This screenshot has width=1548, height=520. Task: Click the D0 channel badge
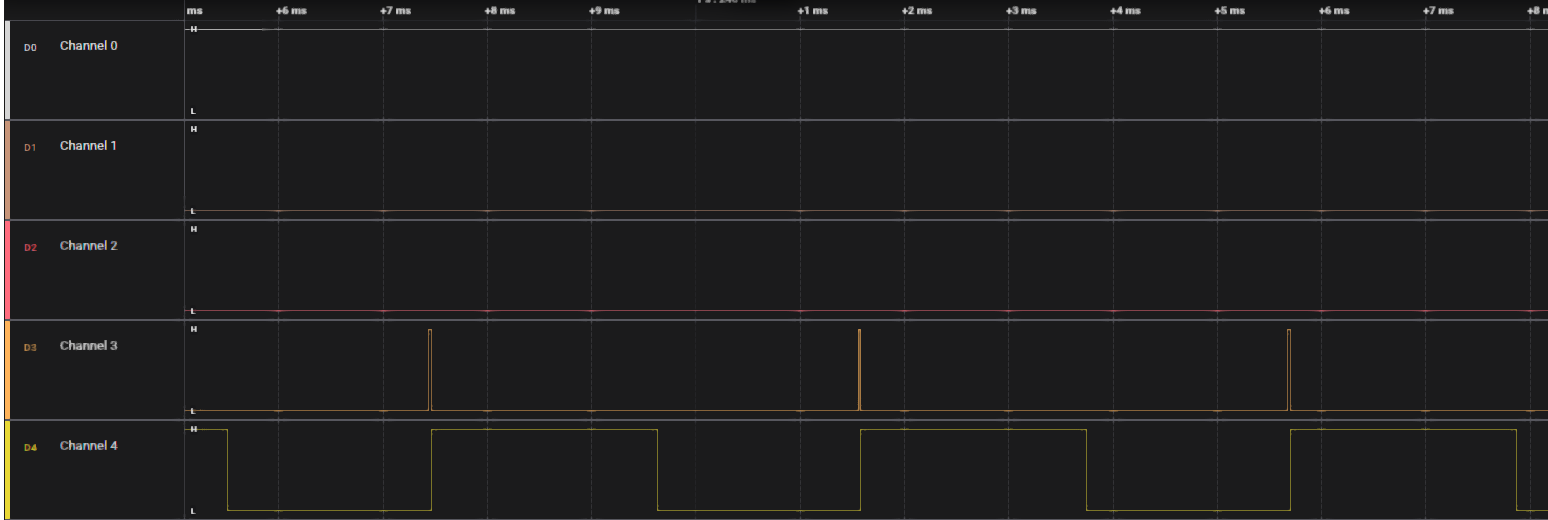30,47
